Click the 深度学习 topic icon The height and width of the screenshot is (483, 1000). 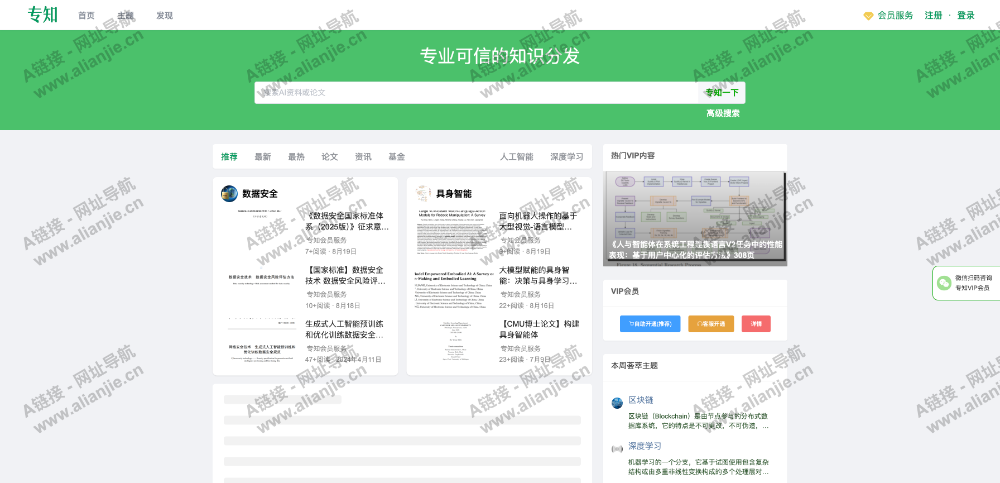617,447
